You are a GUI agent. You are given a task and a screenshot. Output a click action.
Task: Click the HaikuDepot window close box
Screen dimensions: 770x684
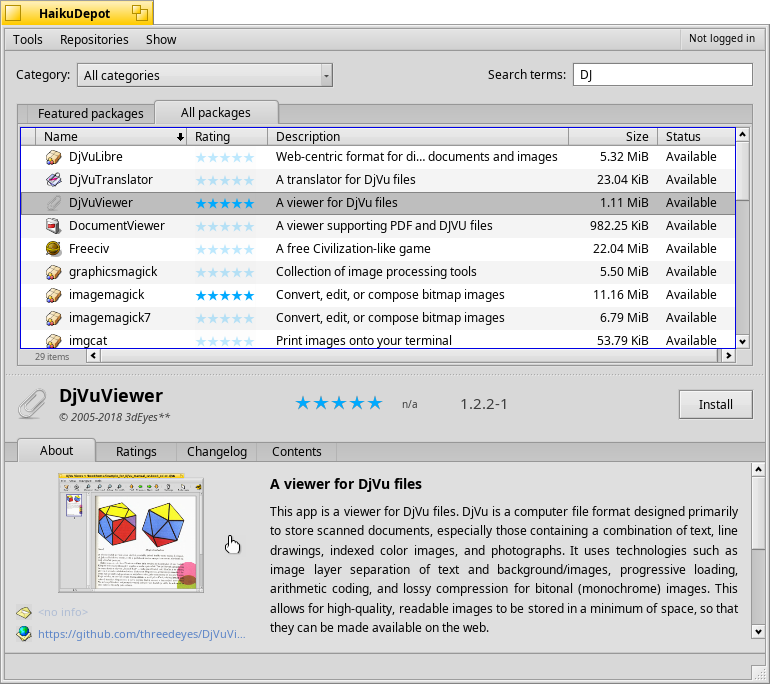pos(13,13)
